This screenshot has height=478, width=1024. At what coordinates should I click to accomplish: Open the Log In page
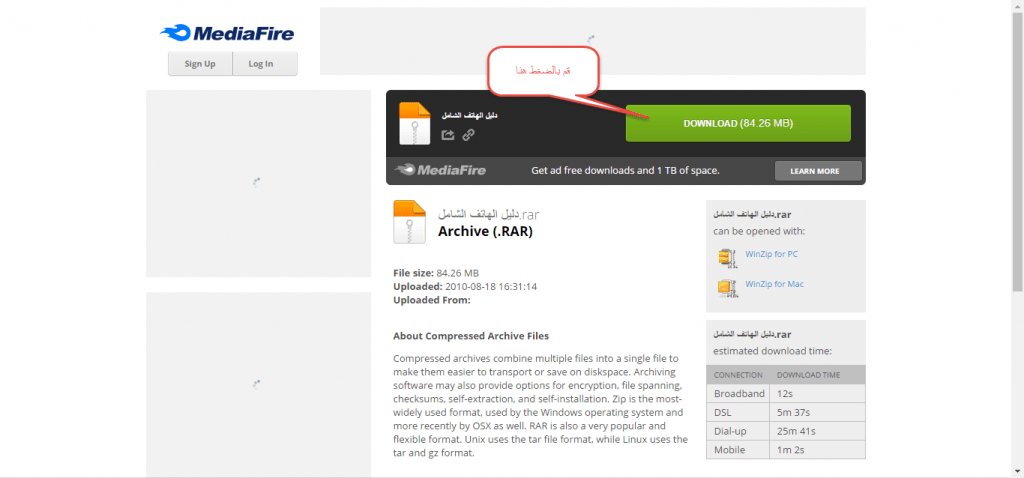261,63
